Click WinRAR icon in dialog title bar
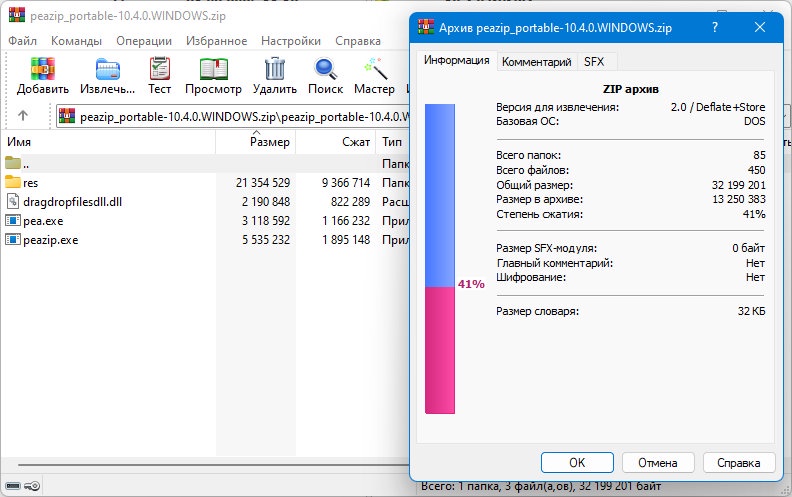 pyautogui.click(x=426, y=26)
